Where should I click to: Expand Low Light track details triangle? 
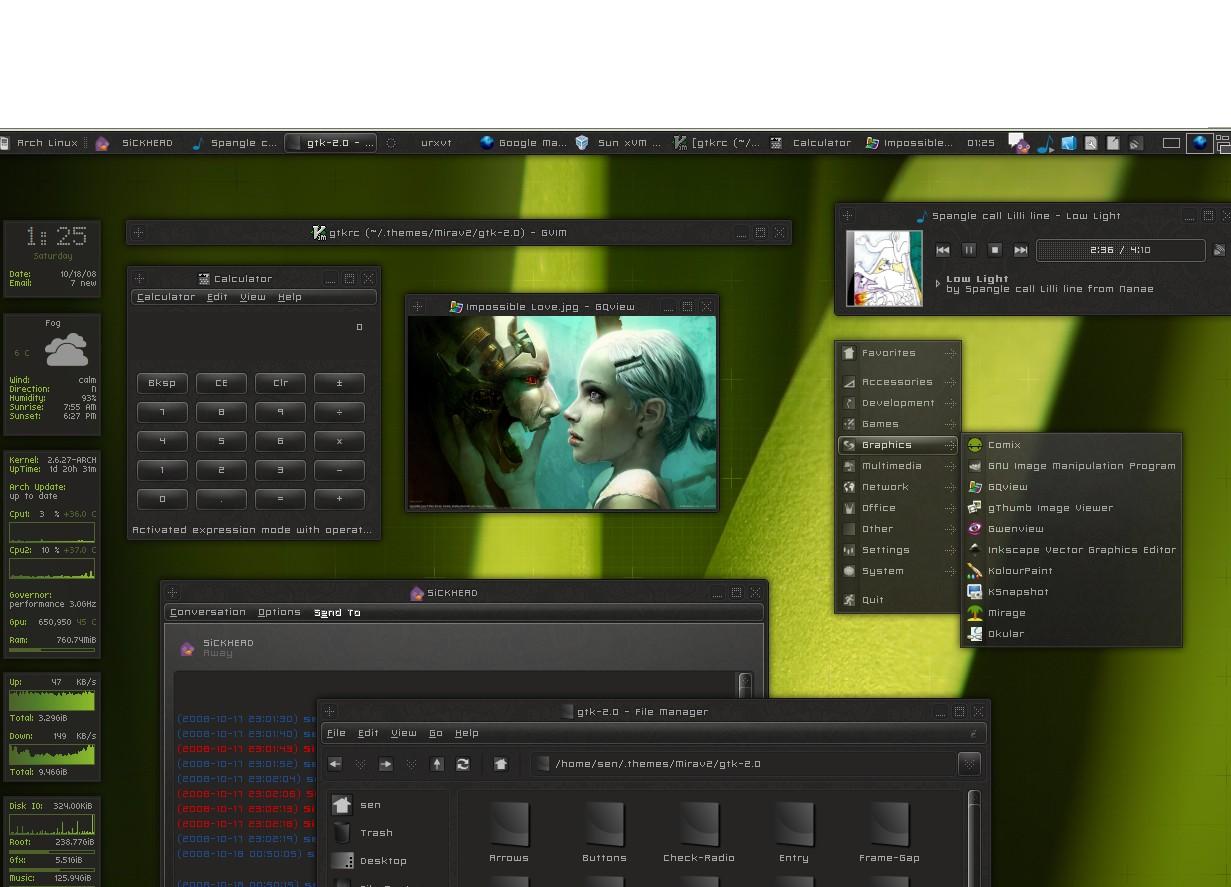pyautogui.click(x=938, y=284)
